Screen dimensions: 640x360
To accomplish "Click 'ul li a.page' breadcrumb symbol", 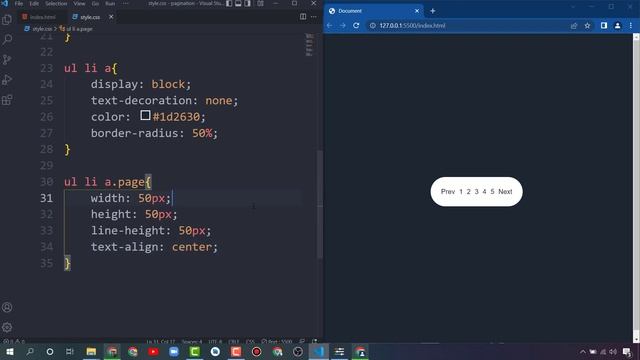I will click(x=79, y=29).
